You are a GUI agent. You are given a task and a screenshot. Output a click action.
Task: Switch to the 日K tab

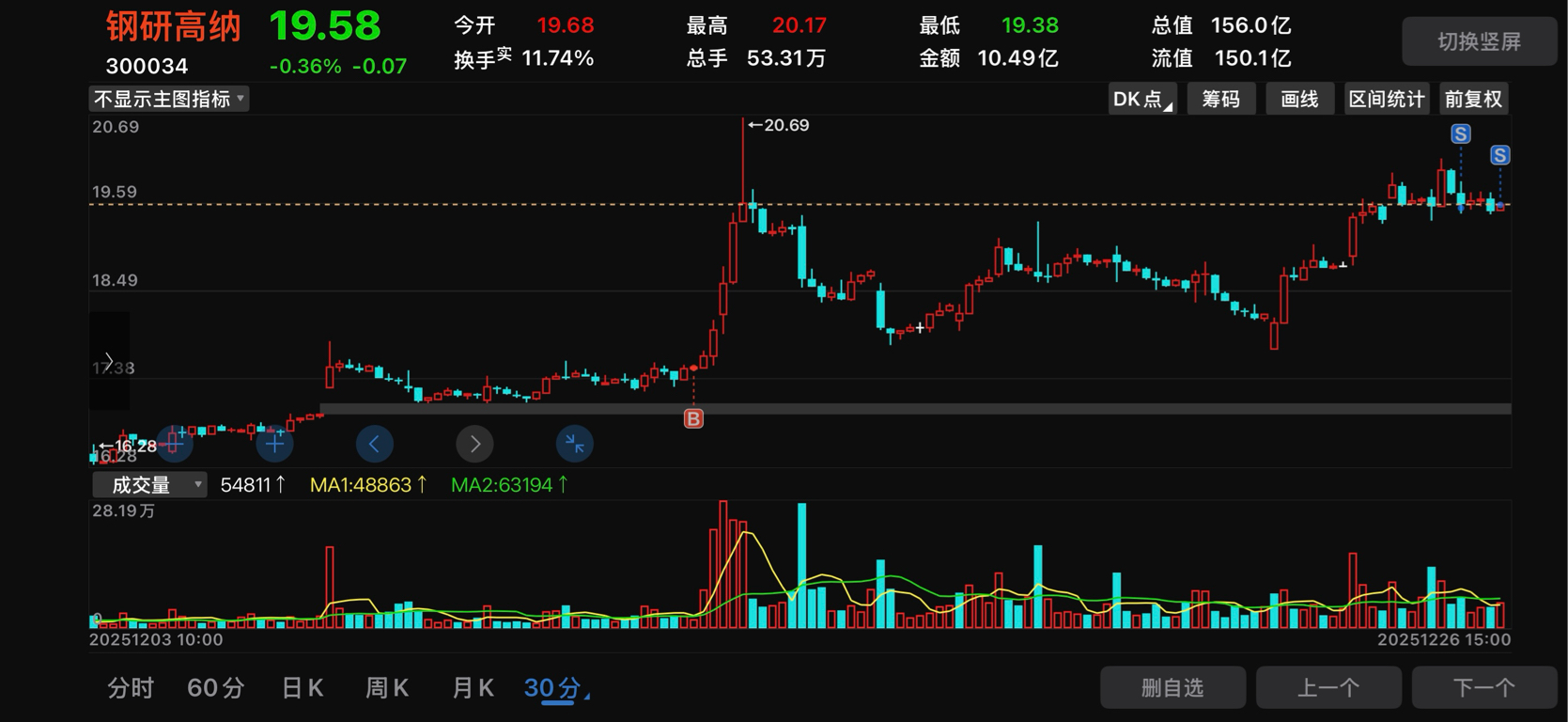303,688
